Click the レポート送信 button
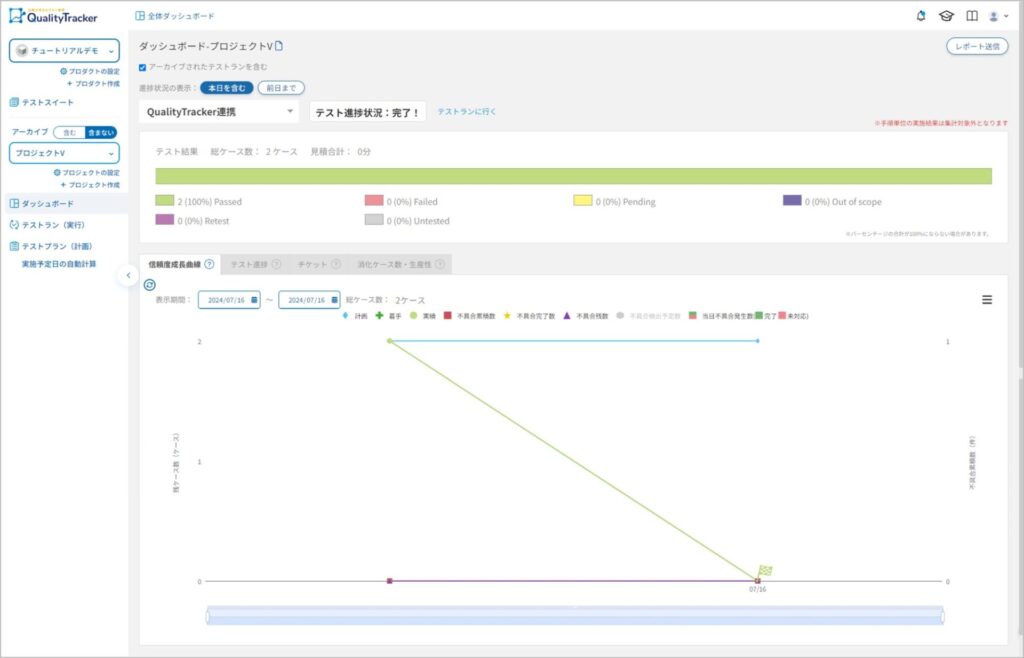The width and height of the screenshot is (1024, 658). [x=977, y=46]
